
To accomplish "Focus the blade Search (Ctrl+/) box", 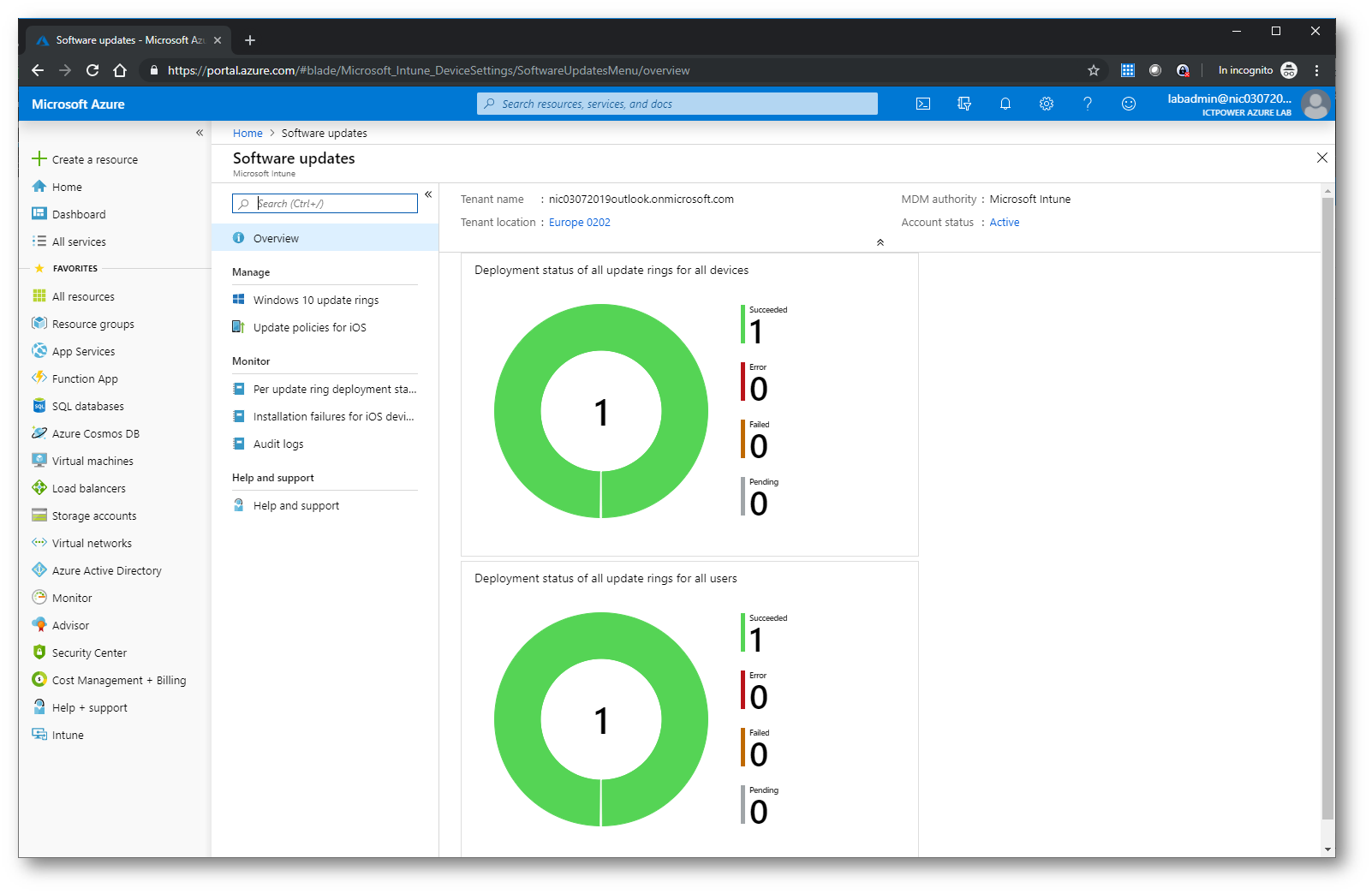I will [325, 203].
